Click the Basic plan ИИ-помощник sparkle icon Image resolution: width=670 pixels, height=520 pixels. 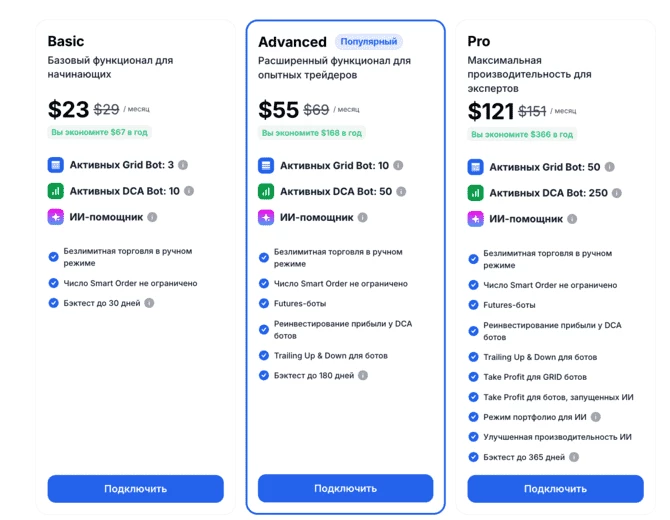click(x=56, y=217)
